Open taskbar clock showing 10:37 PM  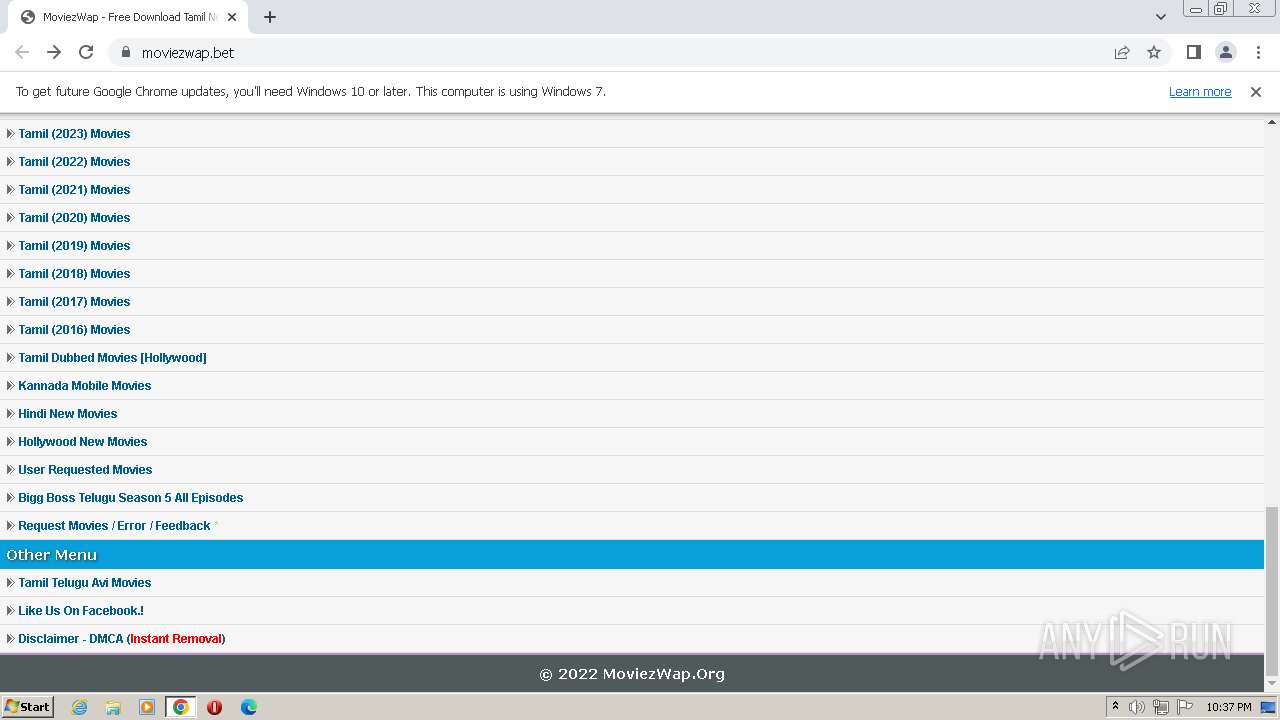[1229, 707]
